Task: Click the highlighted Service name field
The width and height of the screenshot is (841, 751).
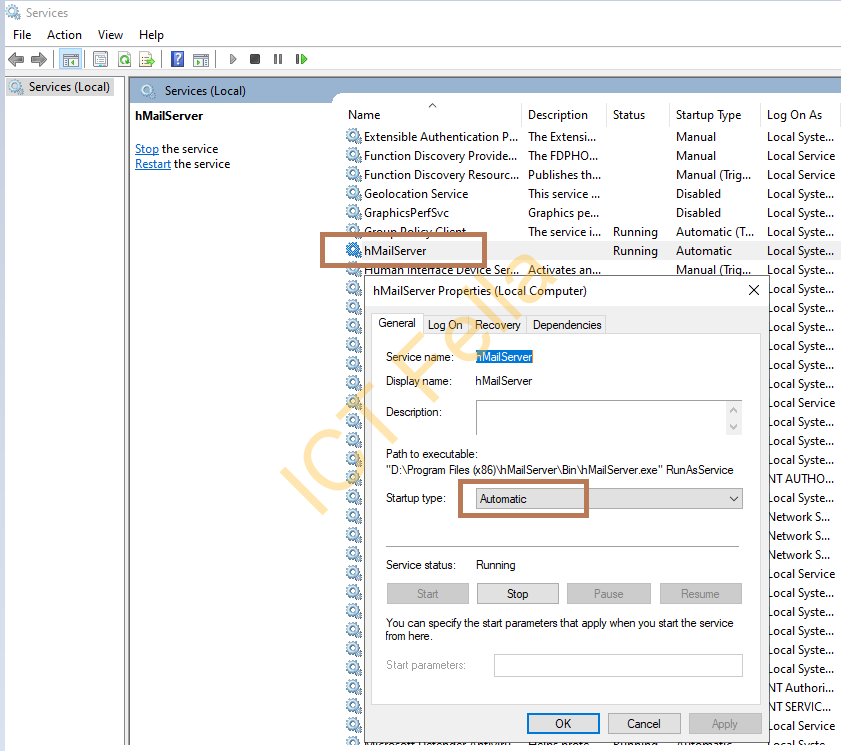Action: click(x=504, y=357)
